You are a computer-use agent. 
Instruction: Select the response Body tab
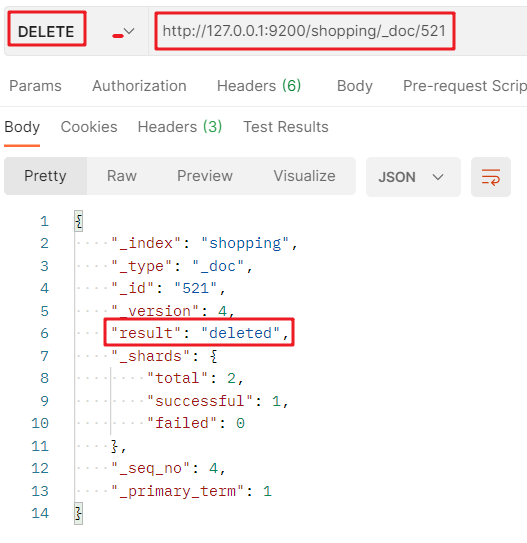point(22,127)
